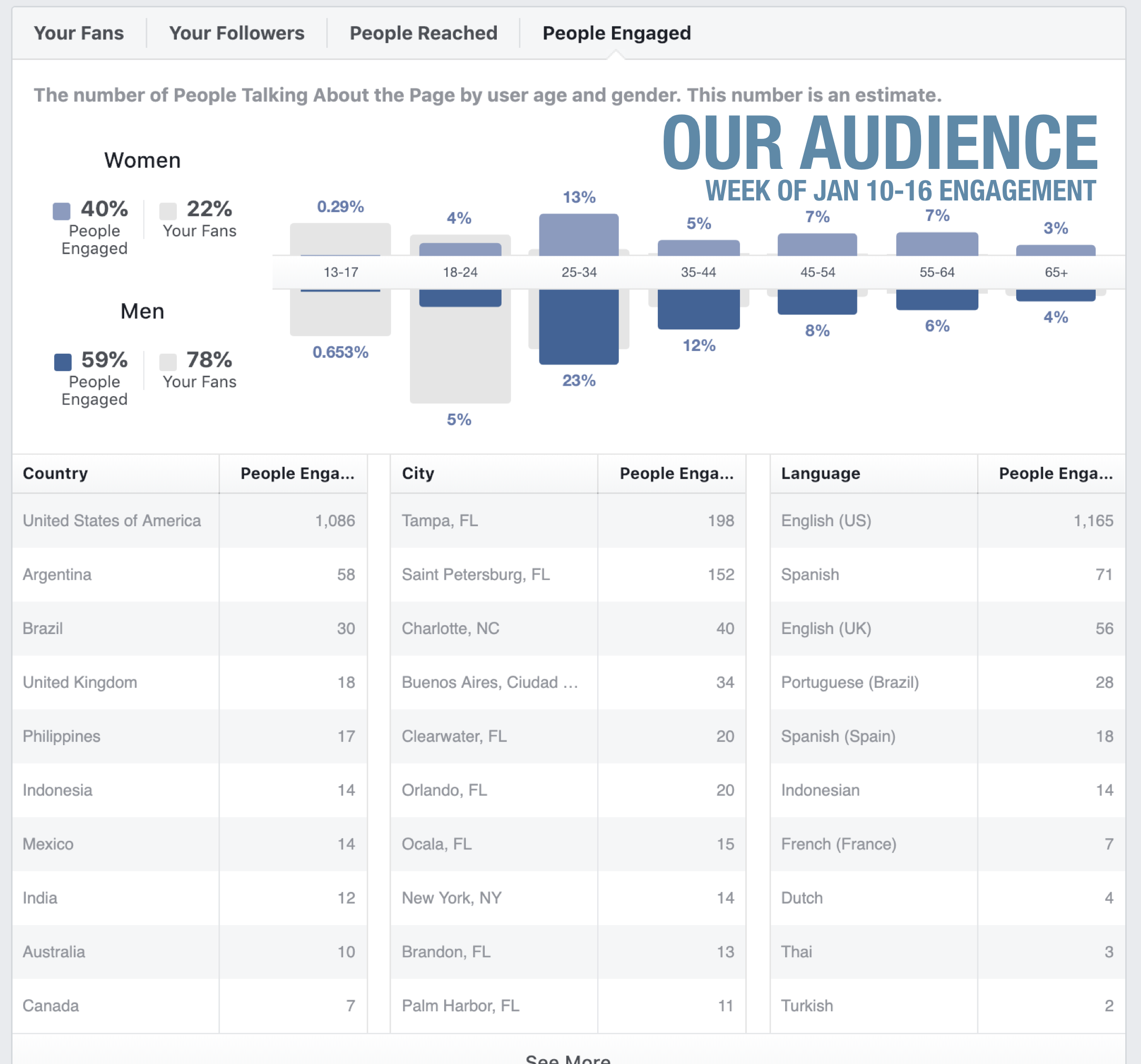Click the women 55-64 bar at 7%
Image resolution: width=1141 pixels, height=1064 pixels.
(937, 244)
